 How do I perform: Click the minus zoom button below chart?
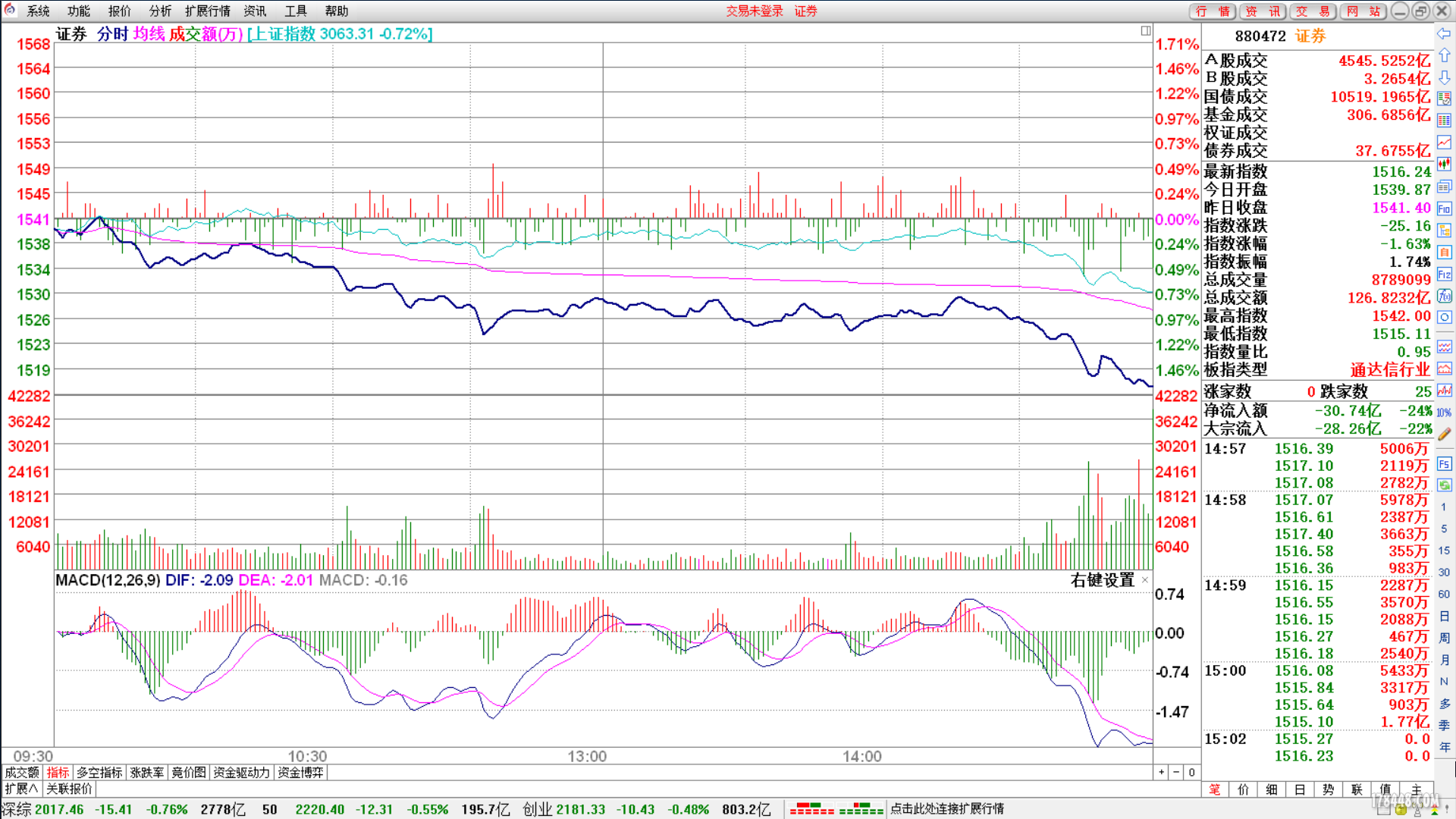pos(1176,772)
